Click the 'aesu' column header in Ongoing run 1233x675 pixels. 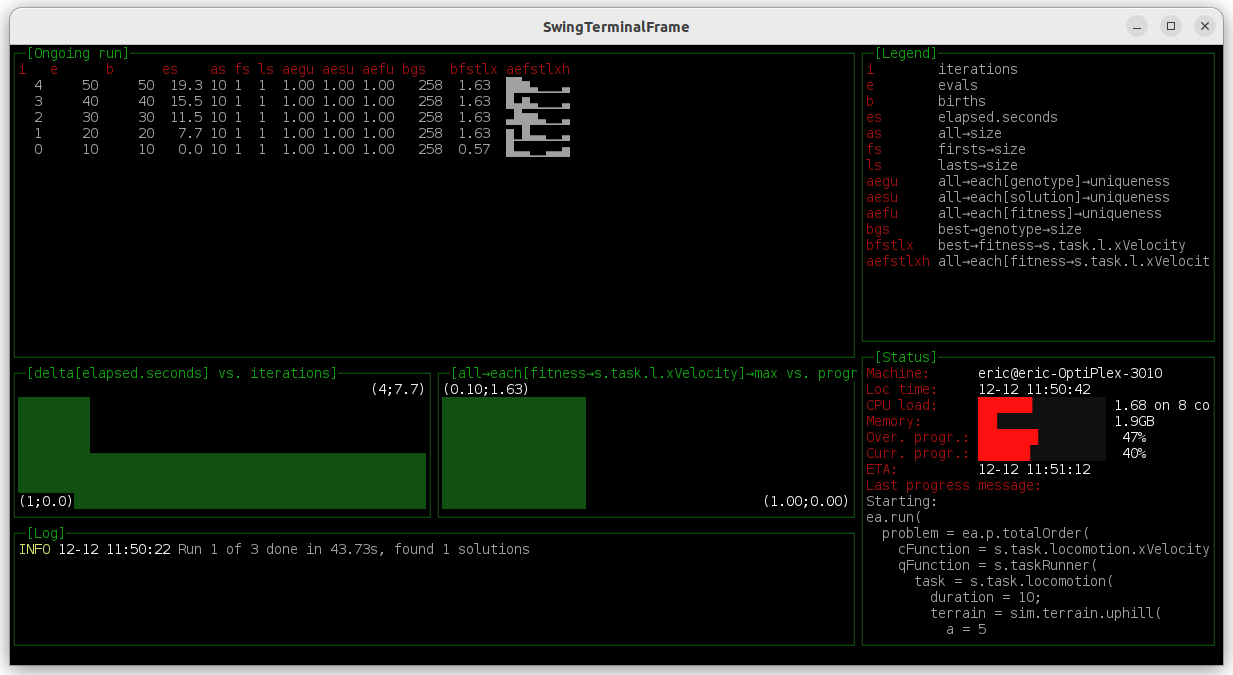click(338, 69)
